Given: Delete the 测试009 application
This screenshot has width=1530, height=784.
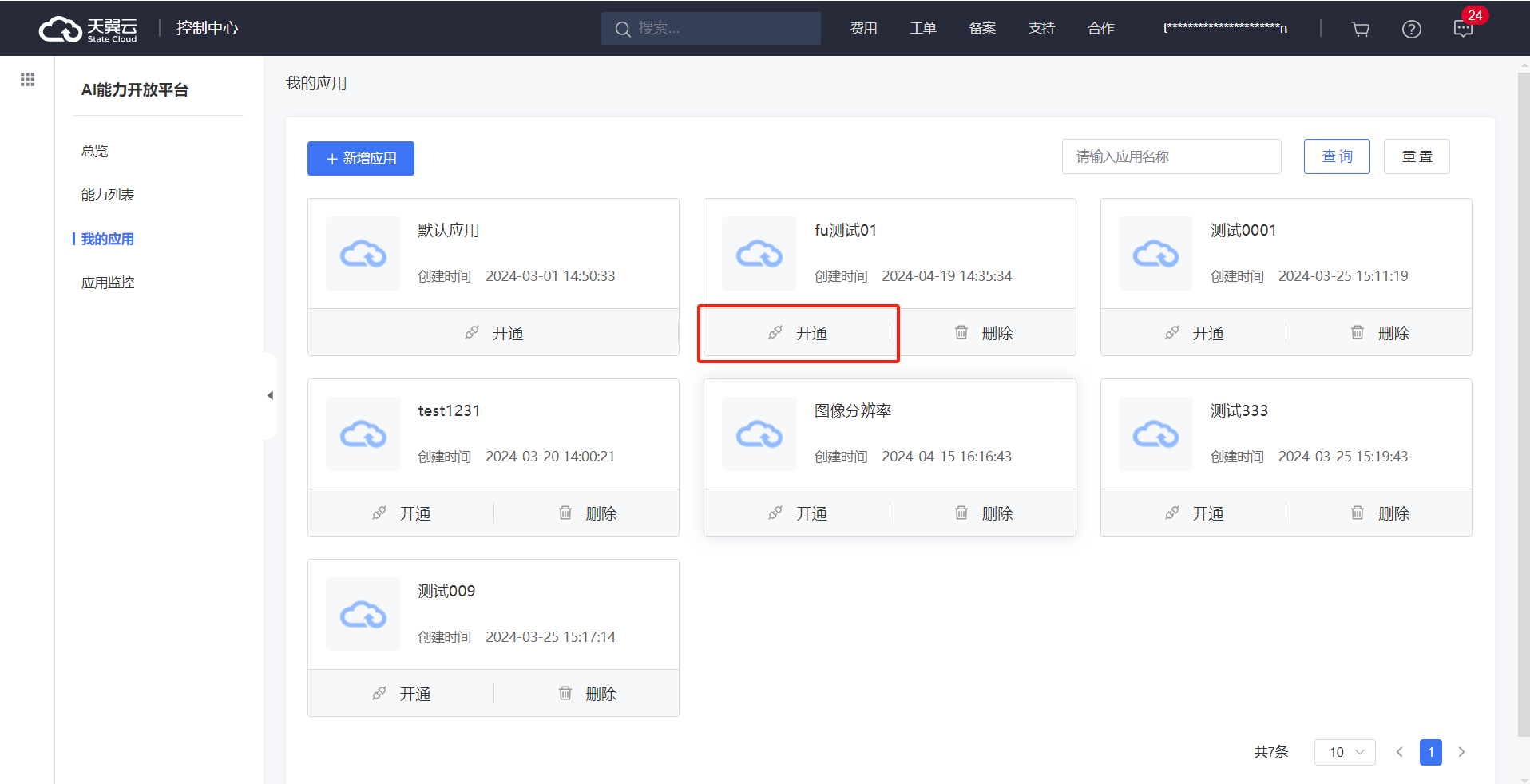Looking at the screenshot, I should click(x=587, y=694).
